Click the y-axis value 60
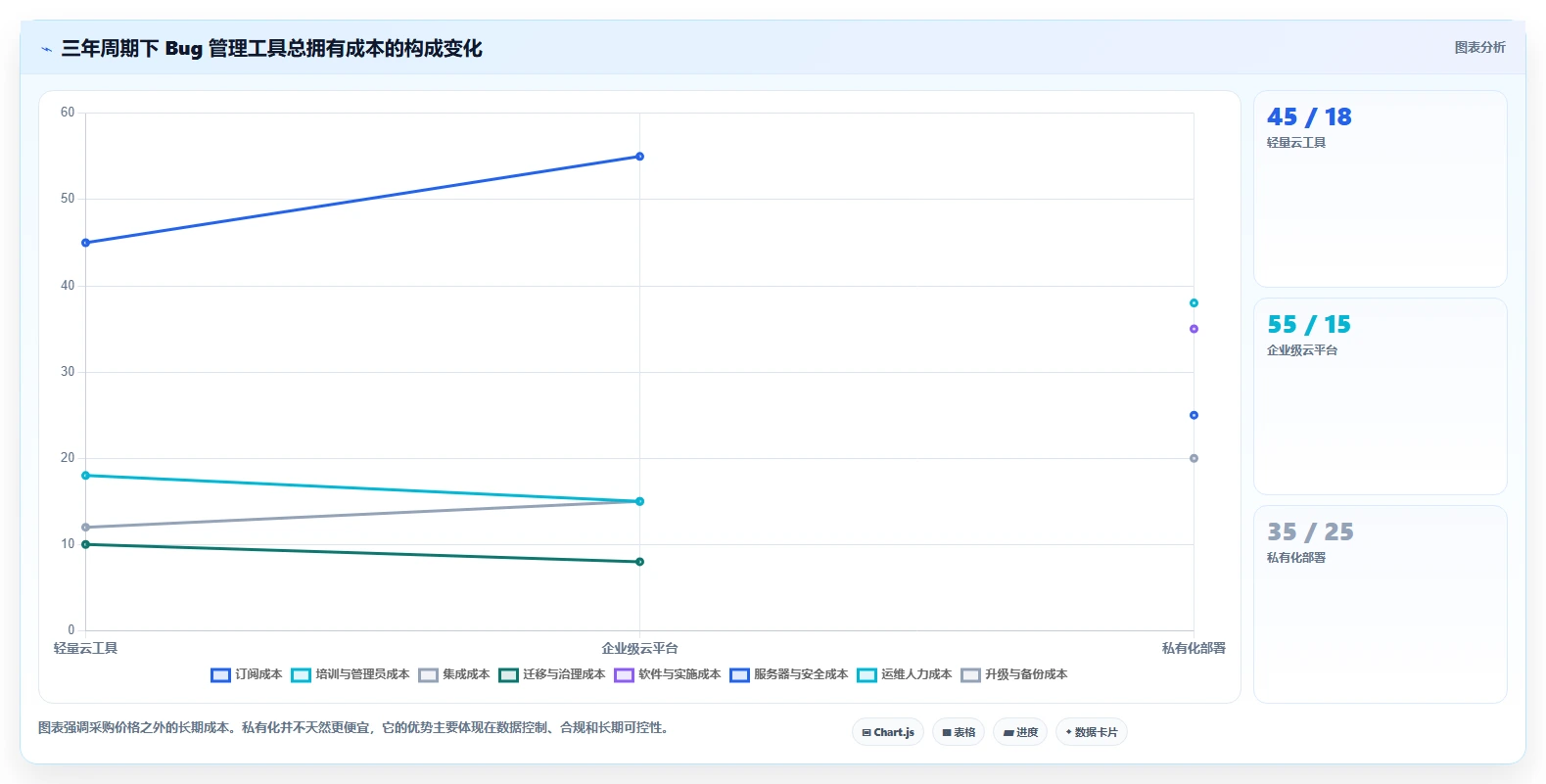This screenshot has height=784, width=1546. click(x=68, y=113)
